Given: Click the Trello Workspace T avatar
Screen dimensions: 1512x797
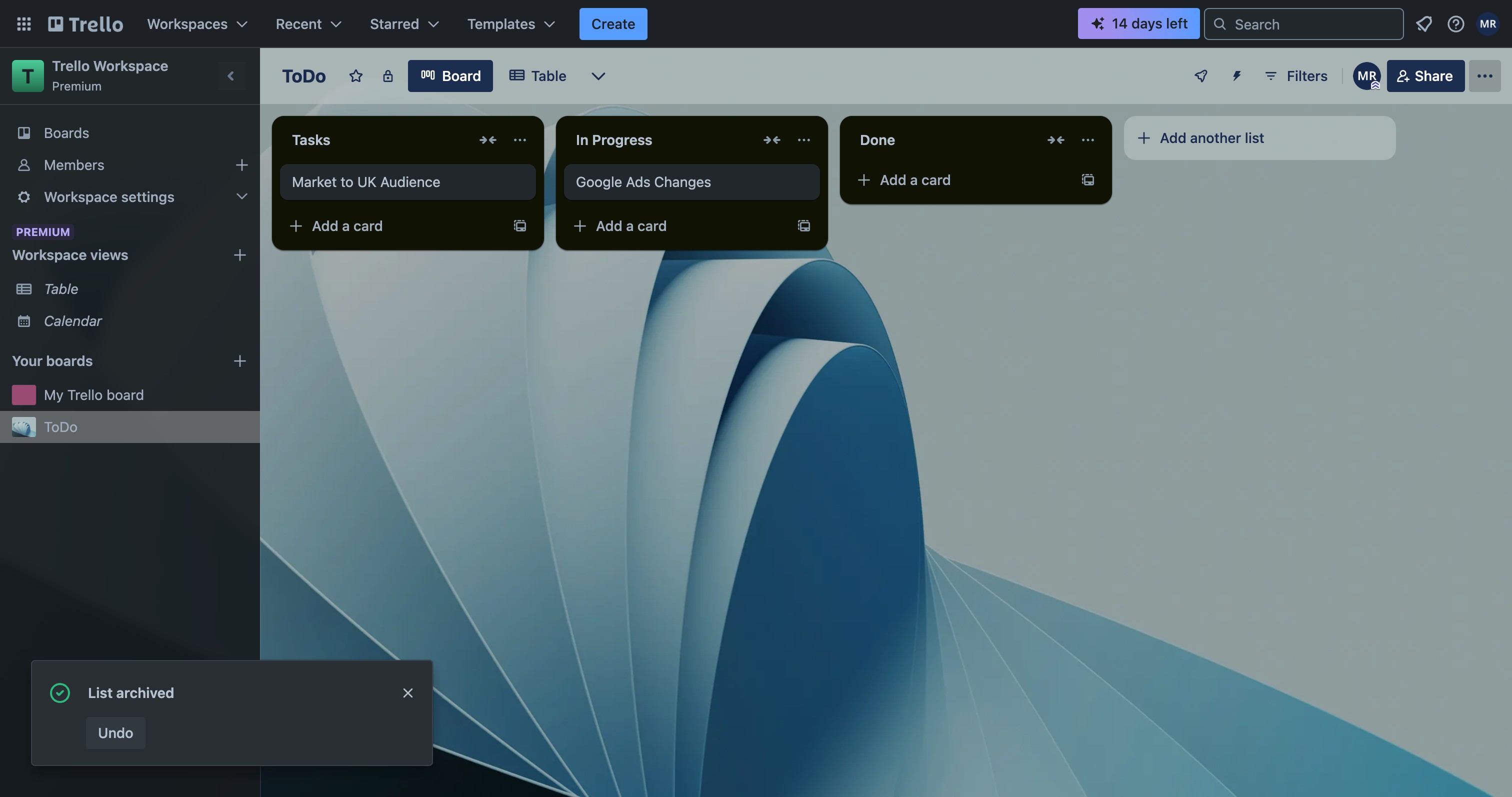Looking at the screenshot, I should coord(27,75).
